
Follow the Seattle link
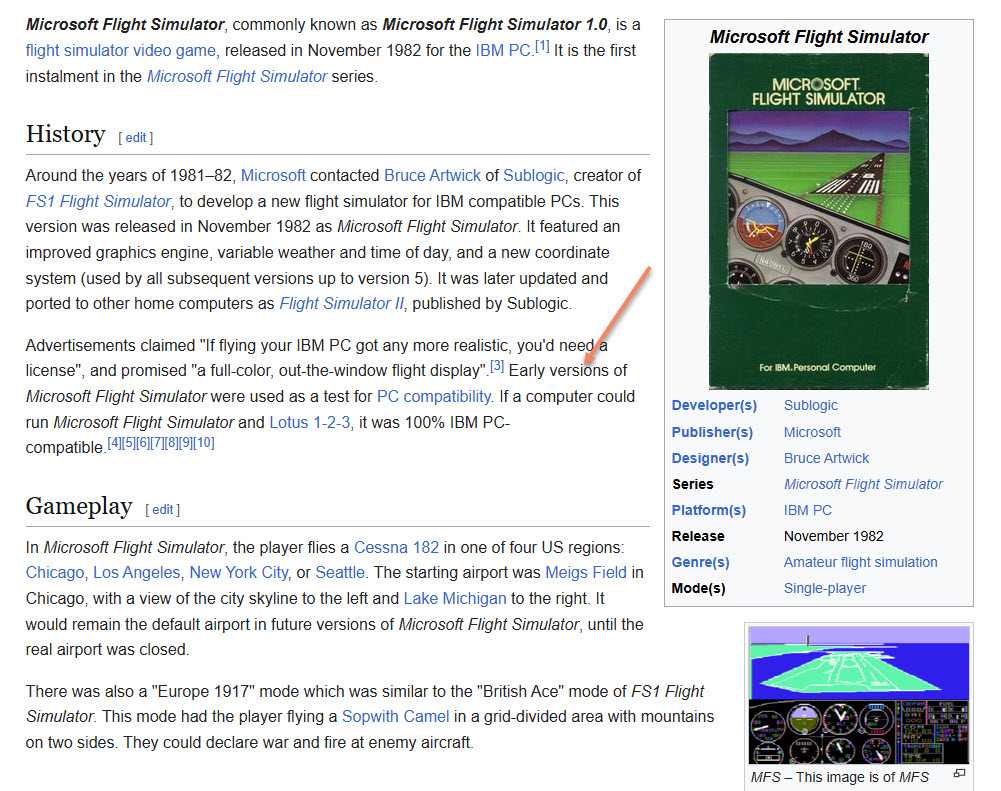pos(340,573)
